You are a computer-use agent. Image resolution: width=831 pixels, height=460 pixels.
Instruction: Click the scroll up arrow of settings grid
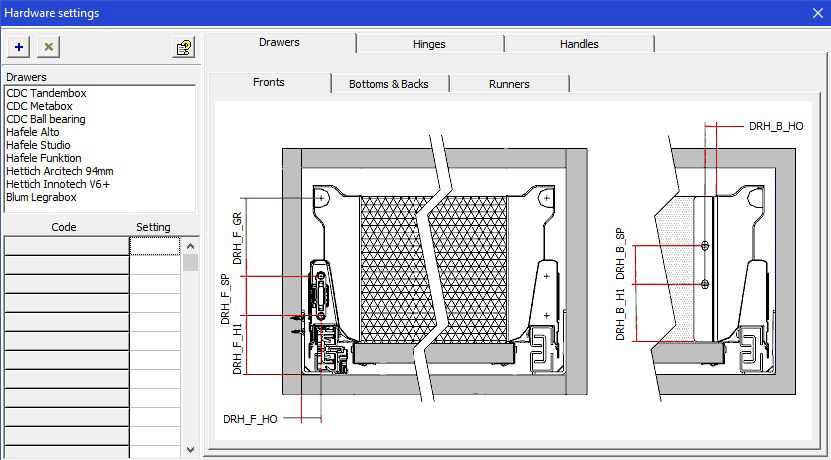coord(191,246)
